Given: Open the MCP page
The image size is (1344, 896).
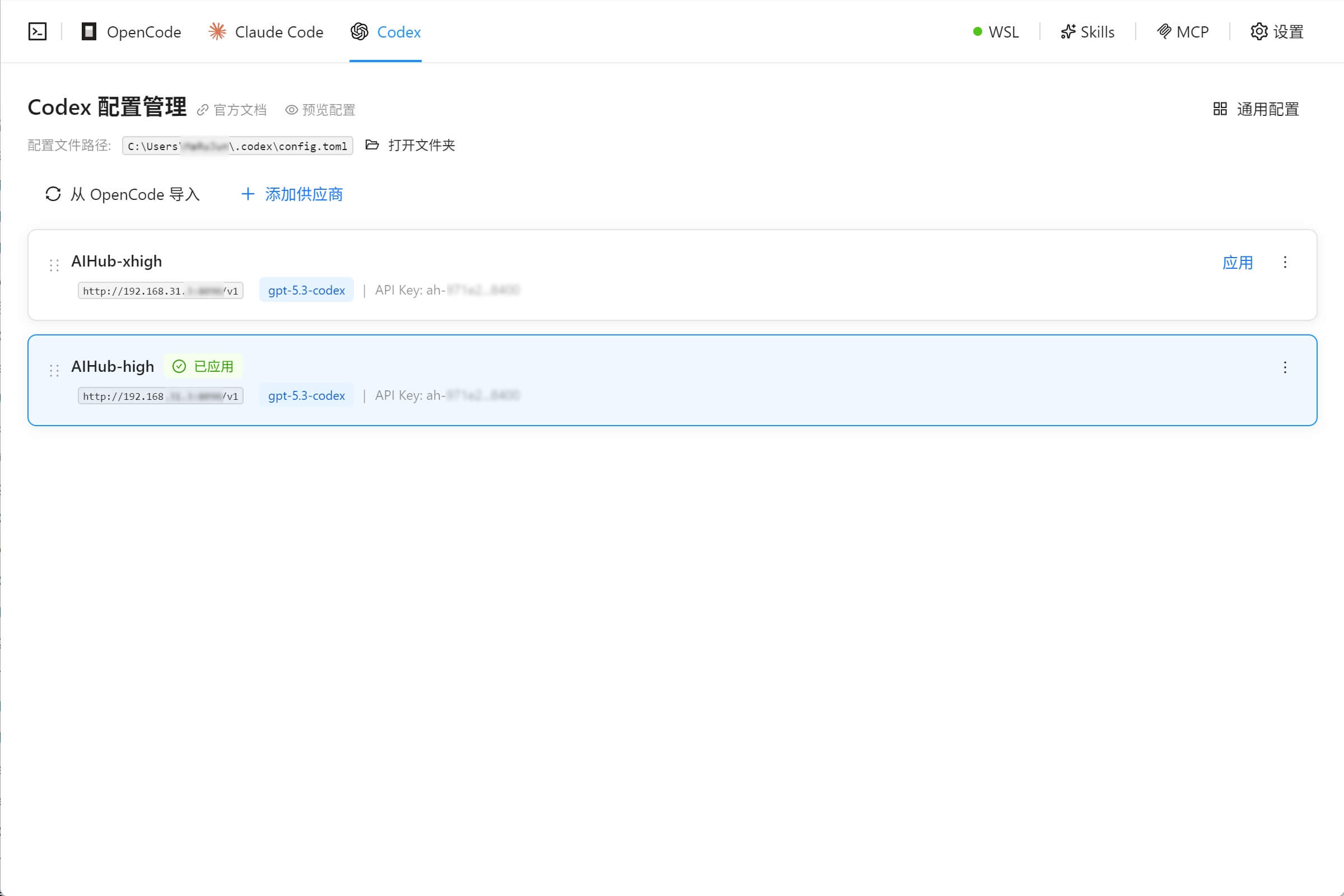Looking at the screenshot, I should point(1183,31).
